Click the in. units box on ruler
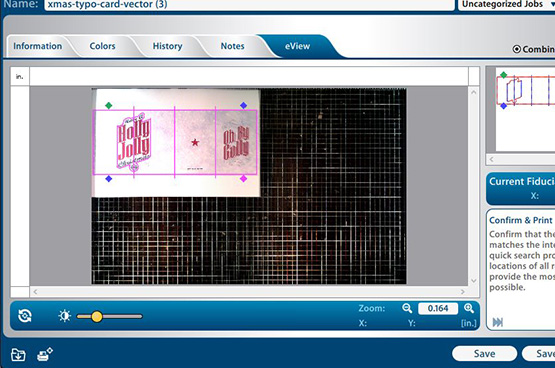This screenshot has height=368, width=555. click(x=20, y=76)
